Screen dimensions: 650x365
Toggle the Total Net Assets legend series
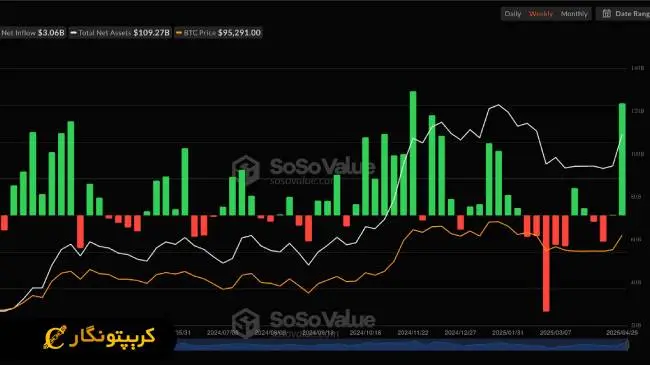120,33
